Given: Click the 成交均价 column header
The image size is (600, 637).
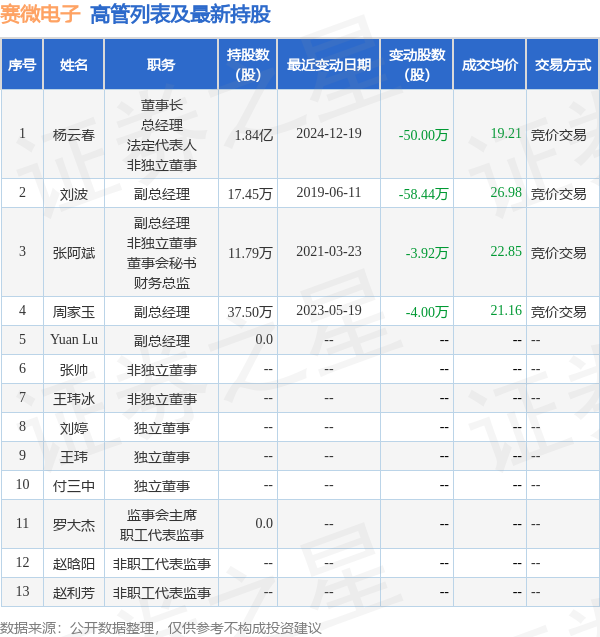Looking at the screenshot, I should [490, 65].
